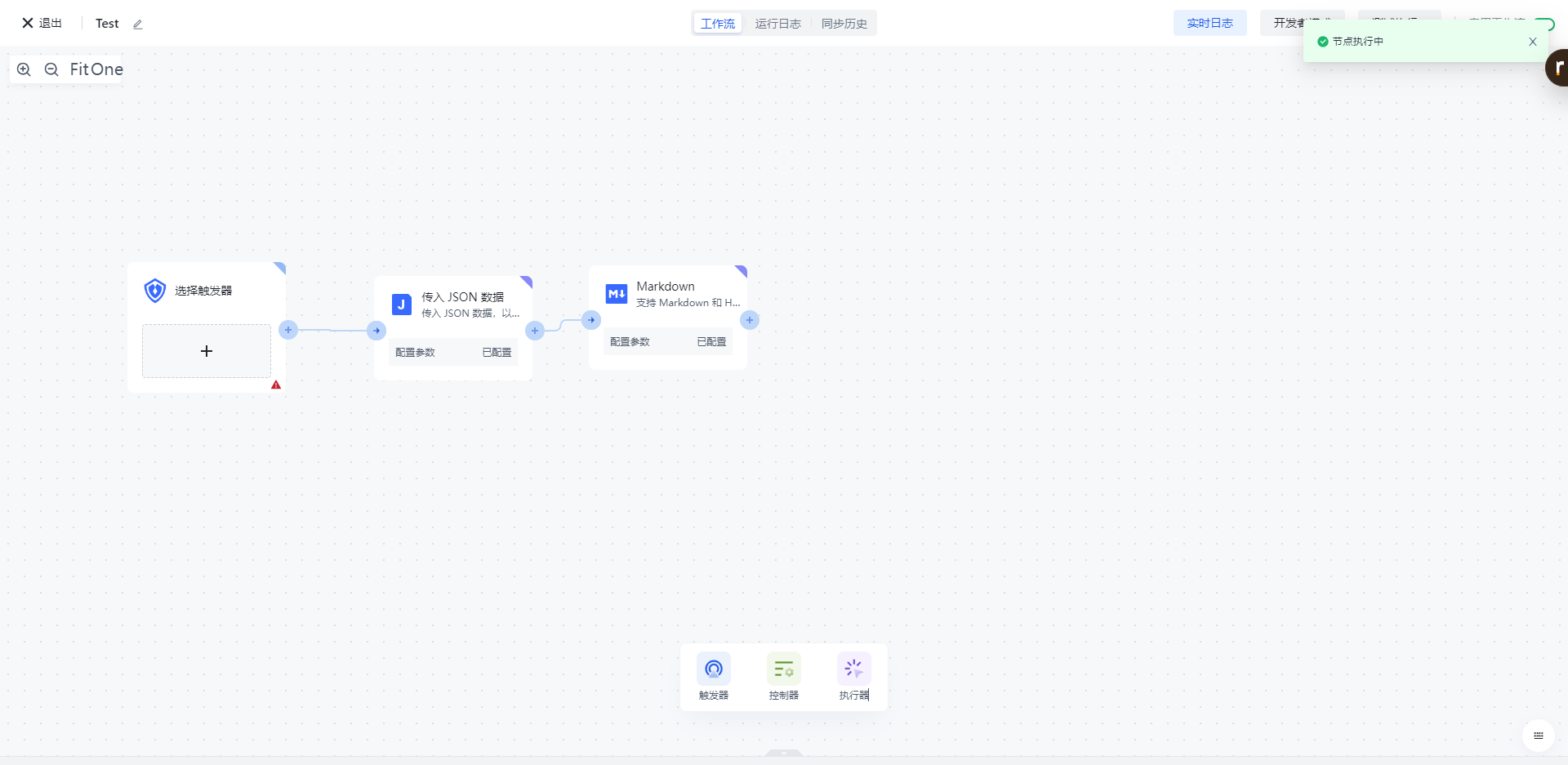Switch to the 运行日志 tab

coord(777,24)
